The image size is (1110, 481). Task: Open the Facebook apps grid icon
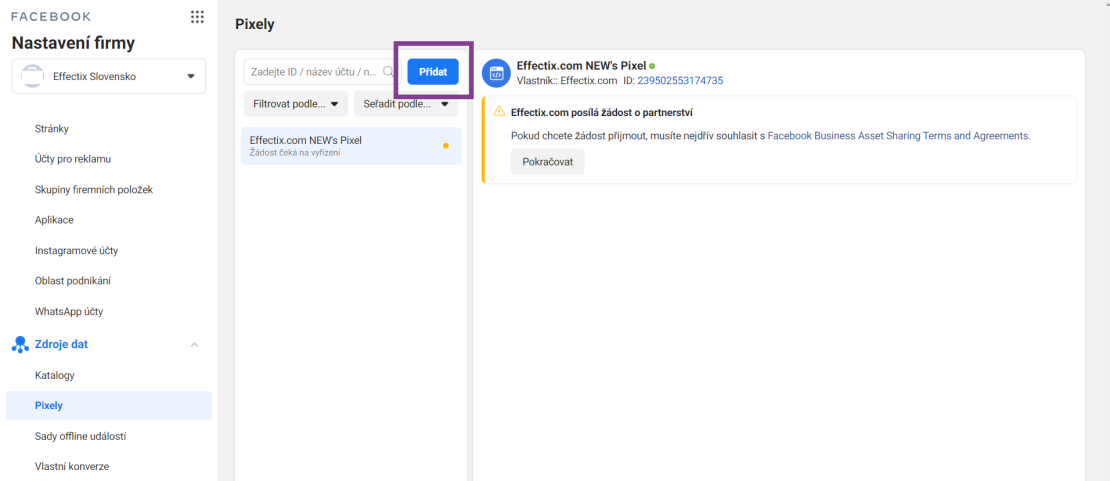[198, 17]
